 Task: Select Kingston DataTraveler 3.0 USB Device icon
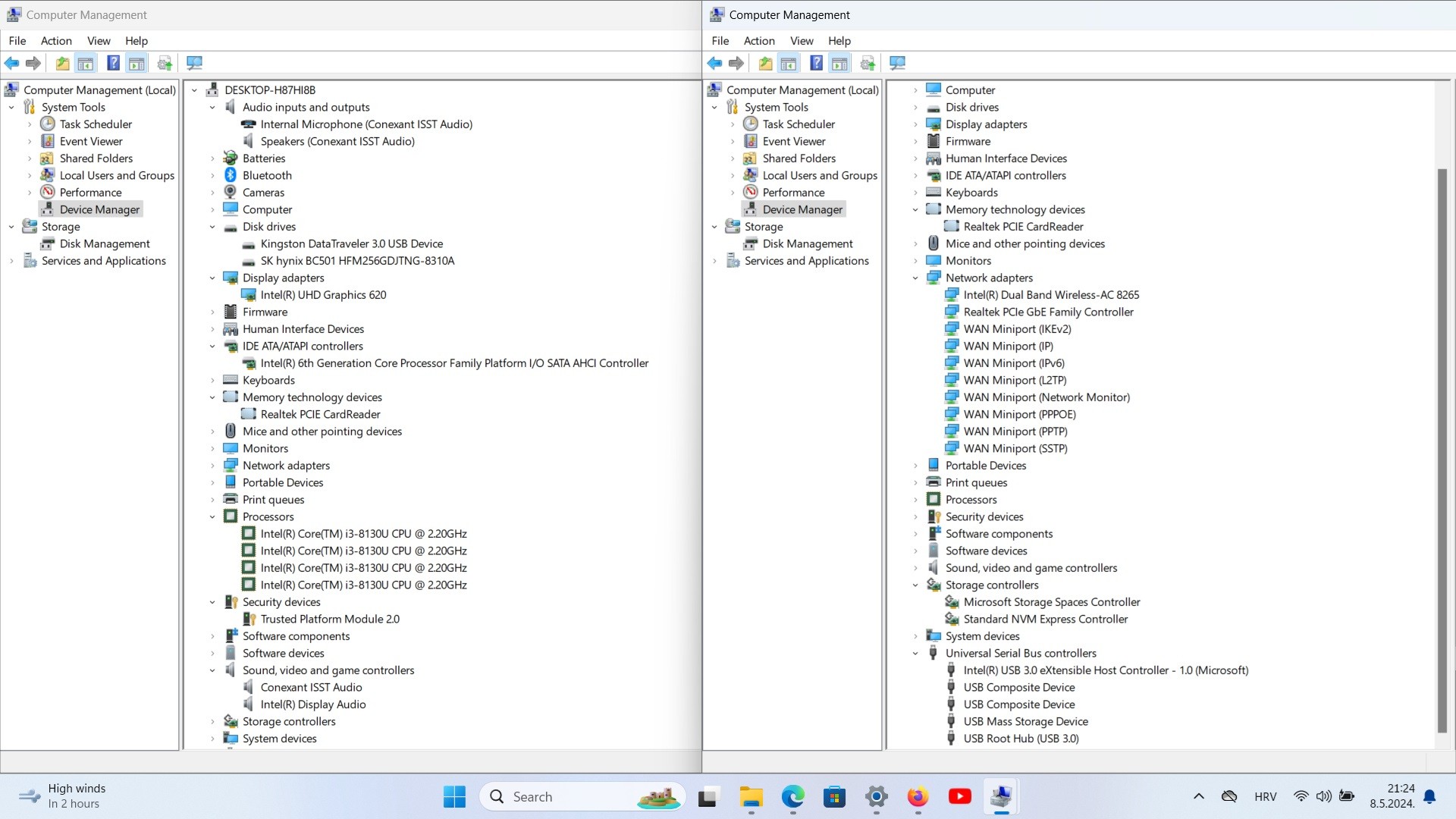point(249,243)
